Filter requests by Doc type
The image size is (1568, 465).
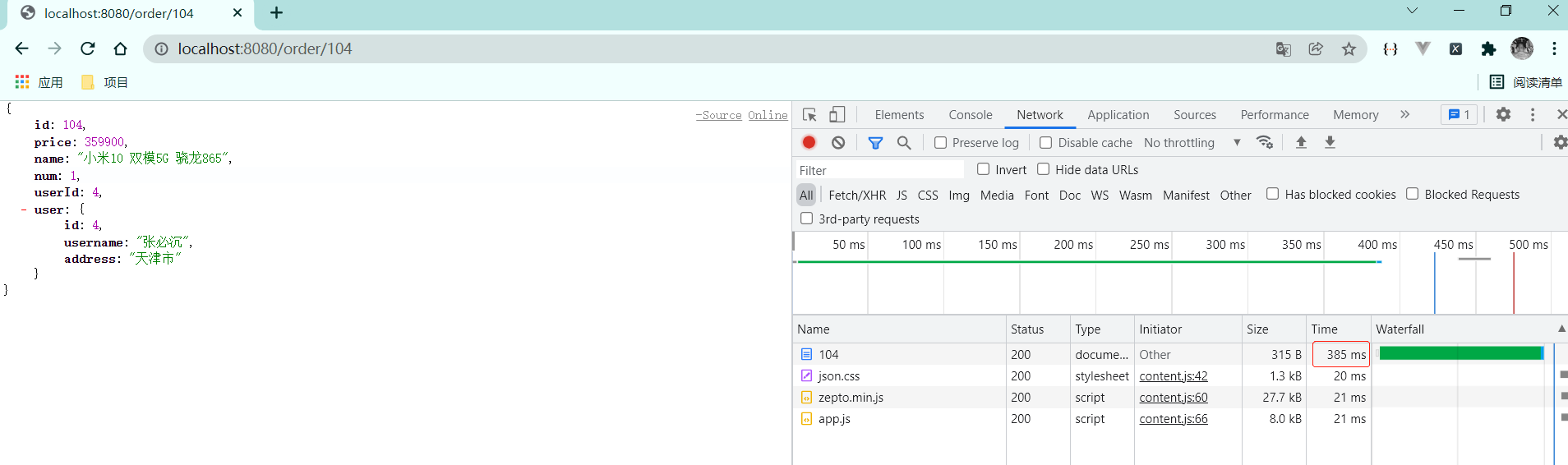point(1070,196)
